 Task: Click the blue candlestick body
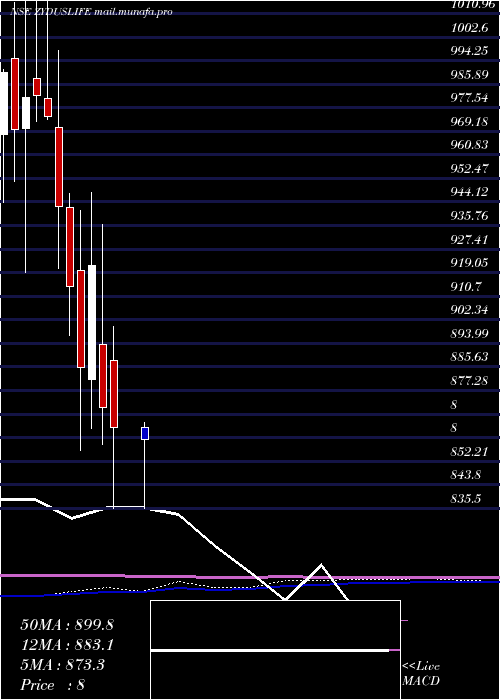(145, 433)
